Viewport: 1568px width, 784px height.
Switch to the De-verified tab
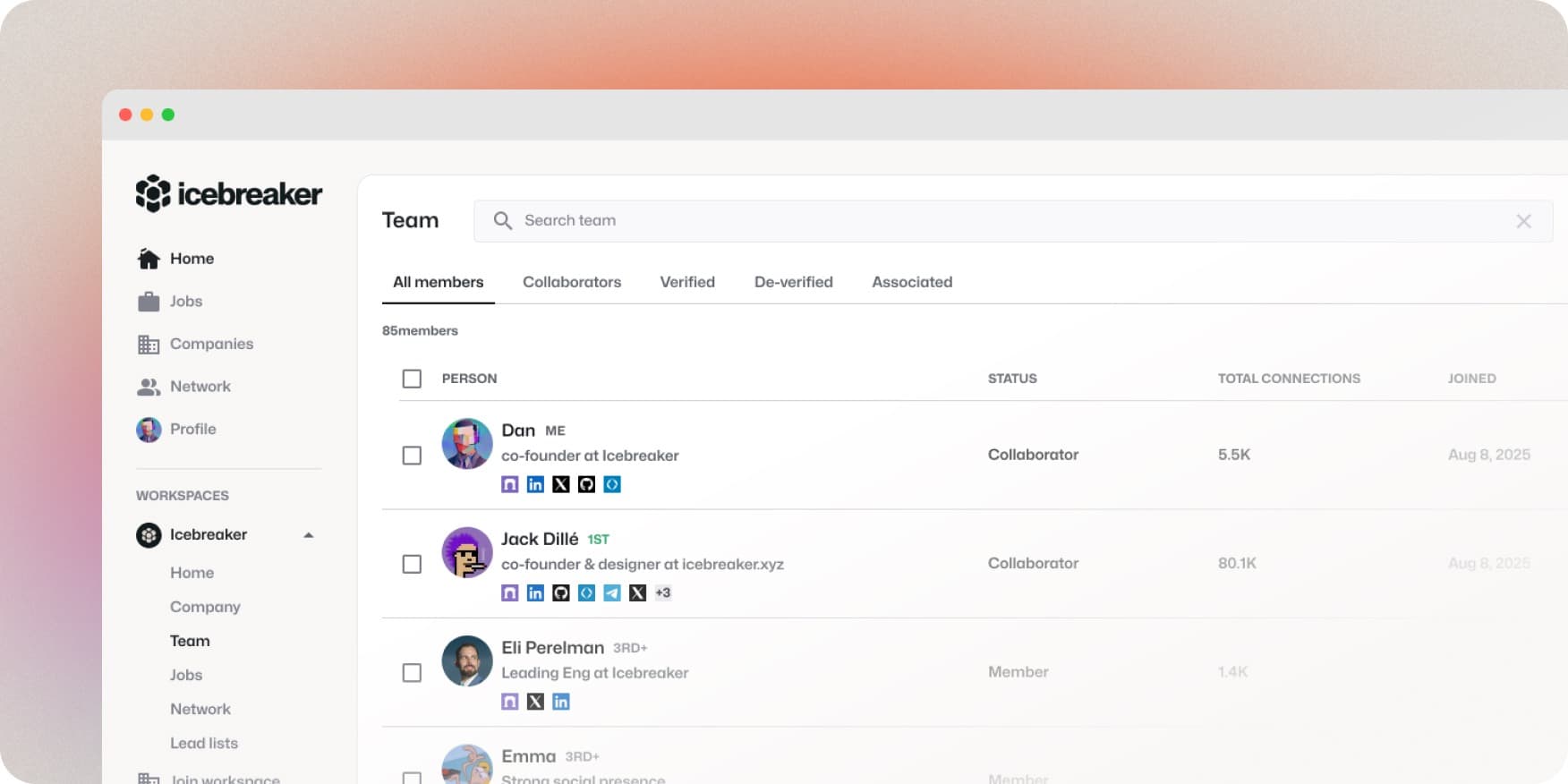(x=794, y=282)
